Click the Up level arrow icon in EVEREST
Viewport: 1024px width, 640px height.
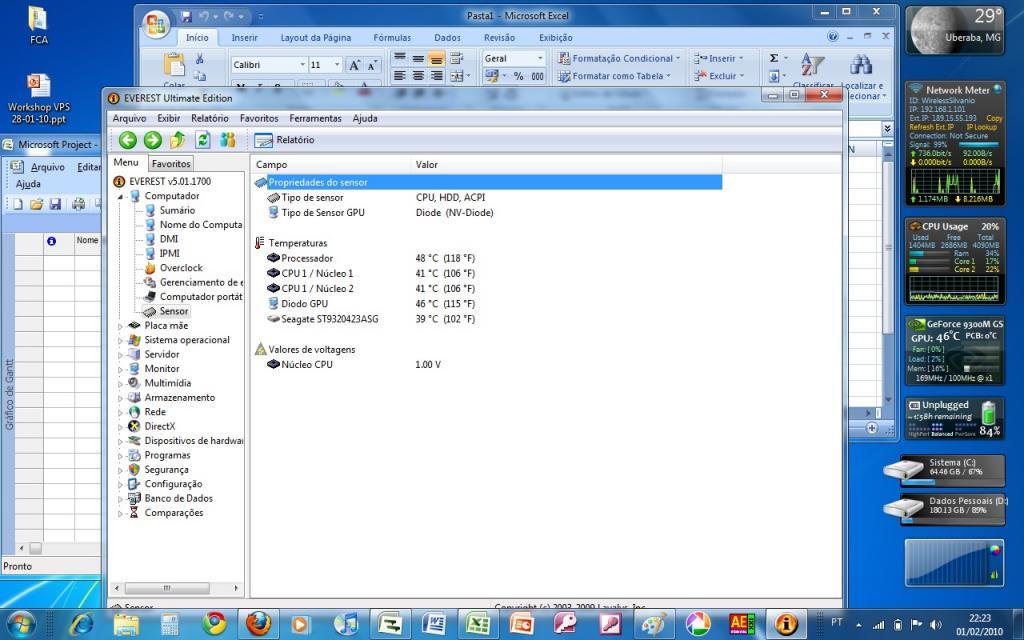tap(177, 140)
